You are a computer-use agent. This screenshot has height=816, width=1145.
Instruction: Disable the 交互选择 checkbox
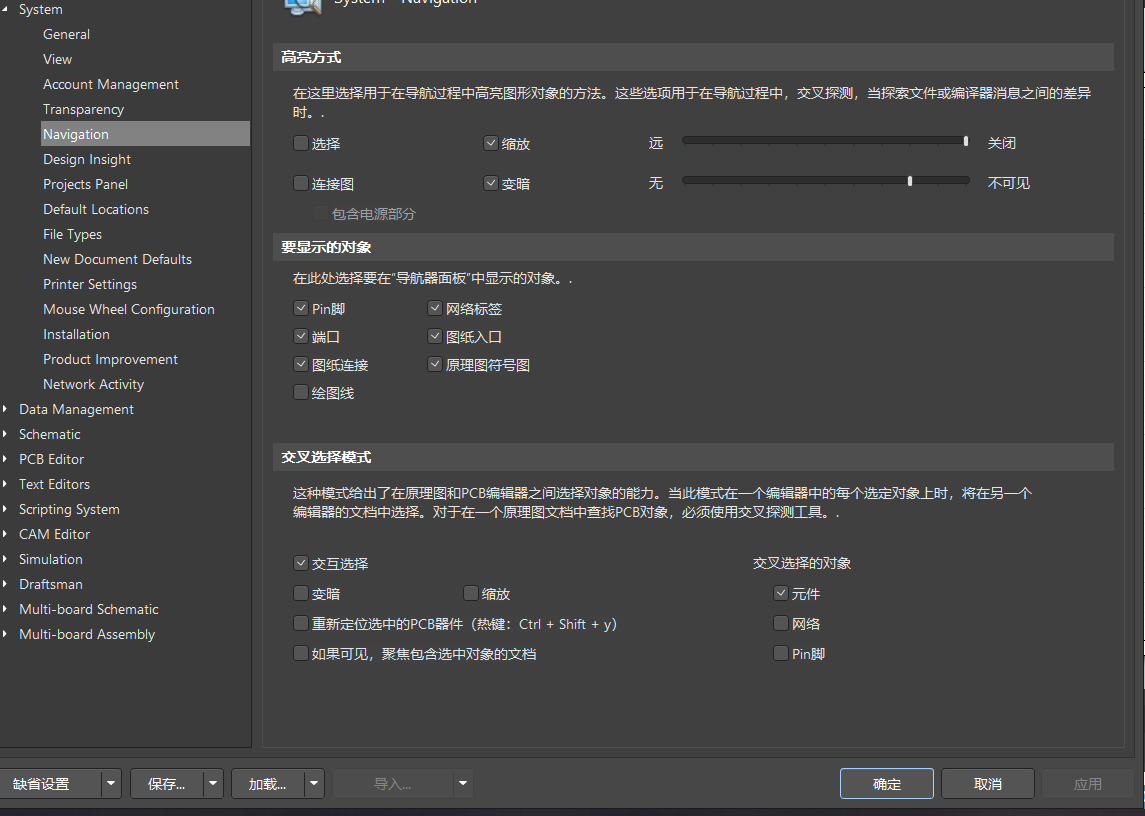pyautogui.click(x=301, y=563)
